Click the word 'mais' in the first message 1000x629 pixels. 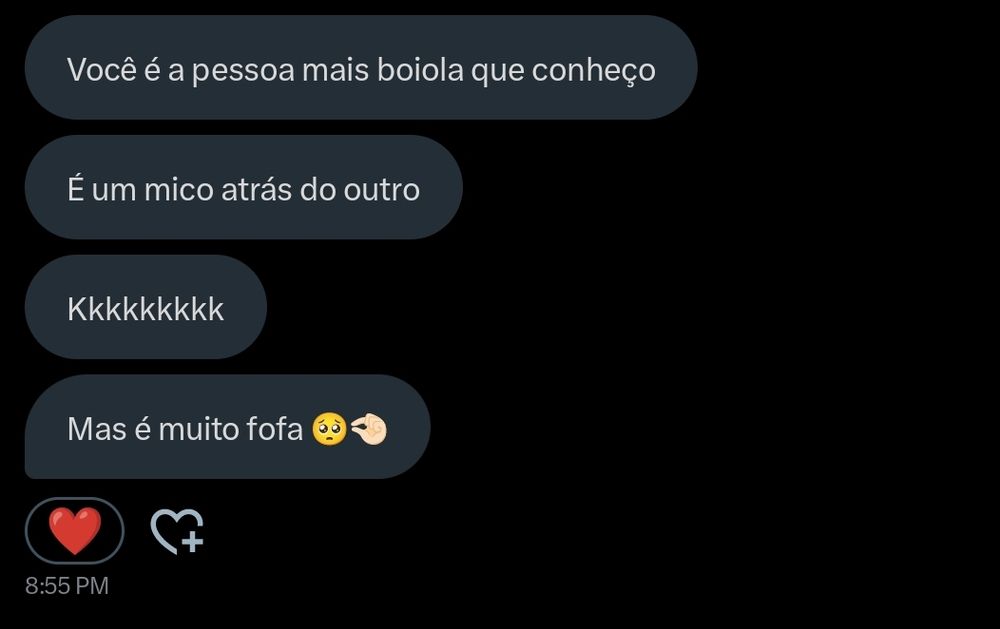click(x=335, y=70)
